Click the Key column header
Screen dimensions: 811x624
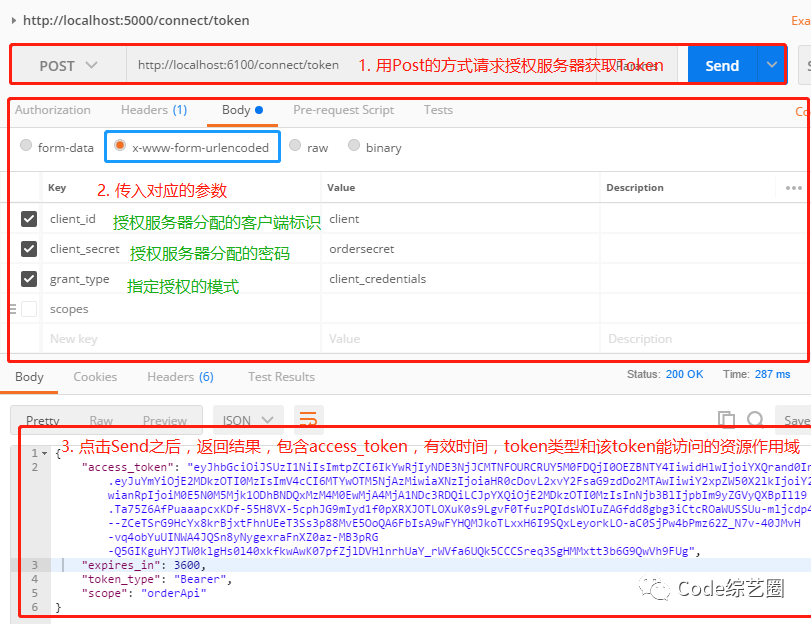(x=57, y=188)
